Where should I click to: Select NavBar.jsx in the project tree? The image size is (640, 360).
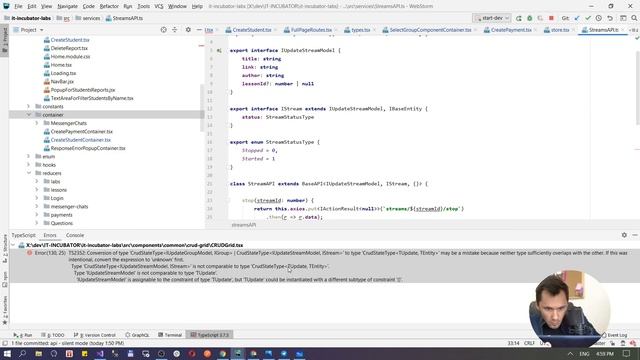(62, 82)
